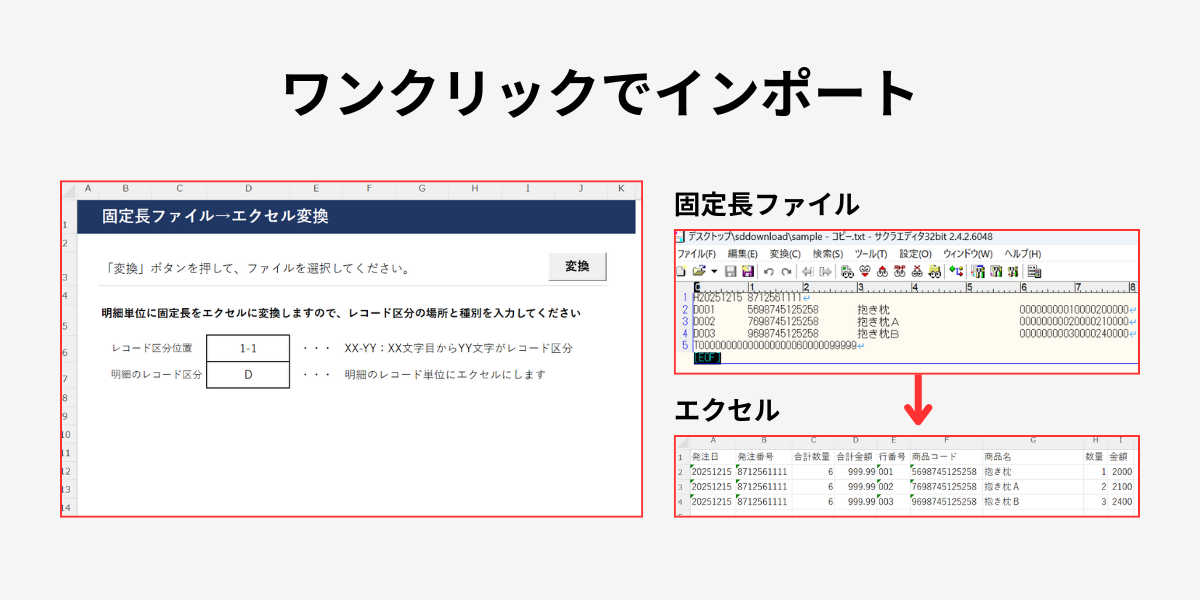Viewport: 1200px width, 600px height.
Task: Click the select-all corner of the result sheet
Action: pos(681,440)
